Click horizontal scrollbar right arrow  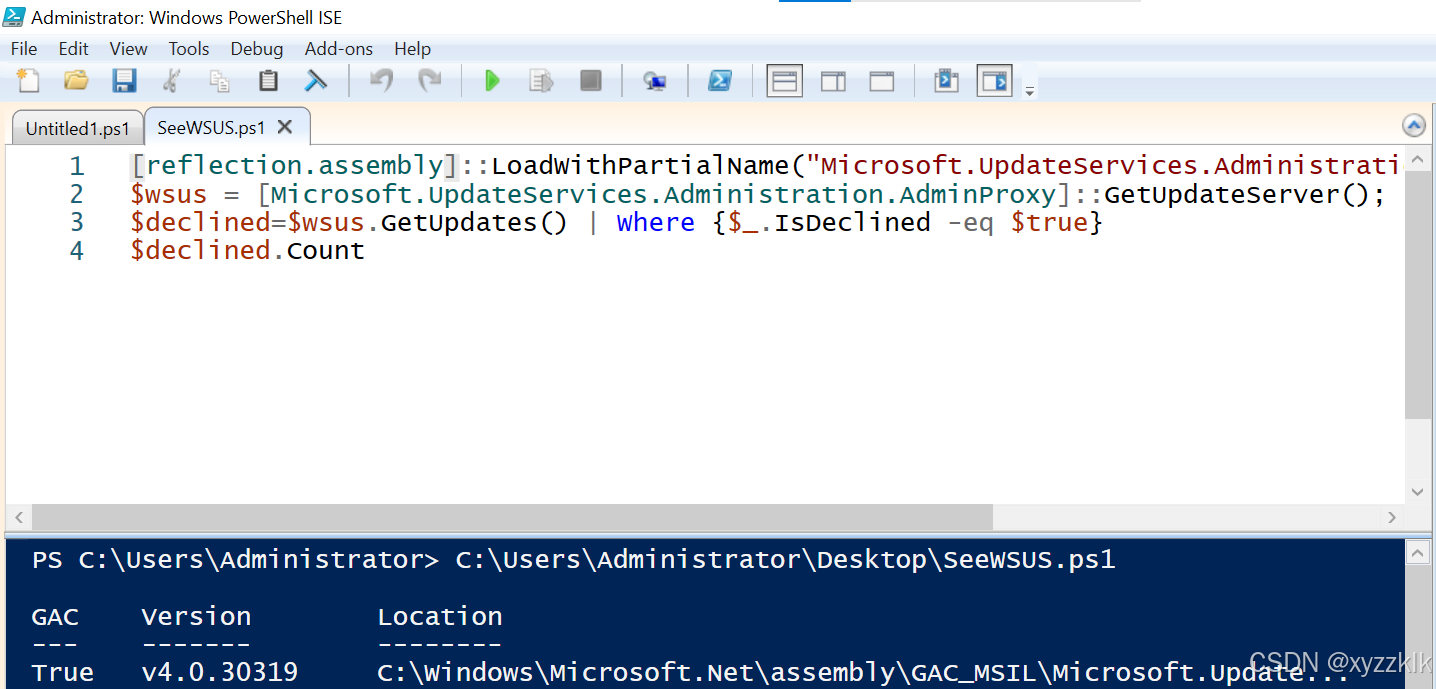coord(1392,517)
